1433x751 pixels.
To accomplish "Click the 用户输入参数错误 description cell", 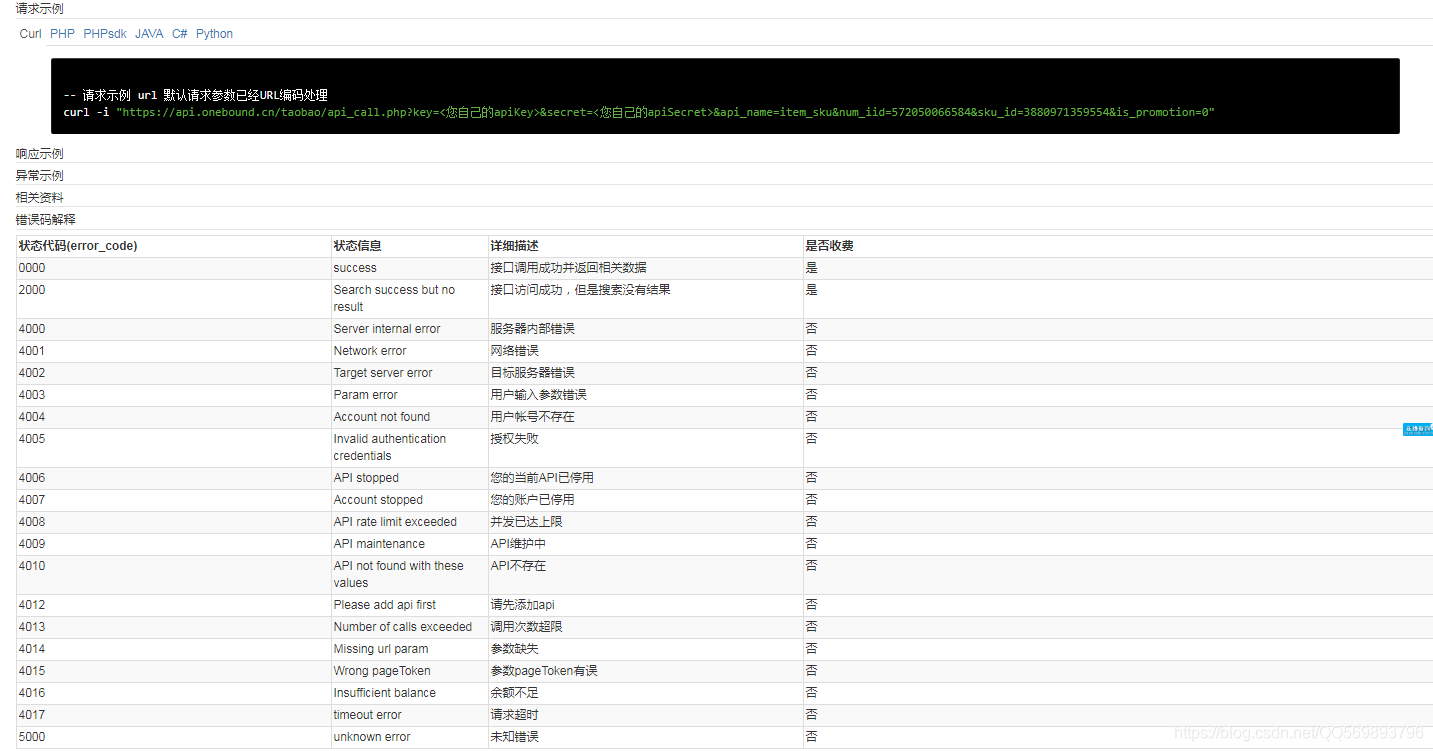I will point(645,395).
